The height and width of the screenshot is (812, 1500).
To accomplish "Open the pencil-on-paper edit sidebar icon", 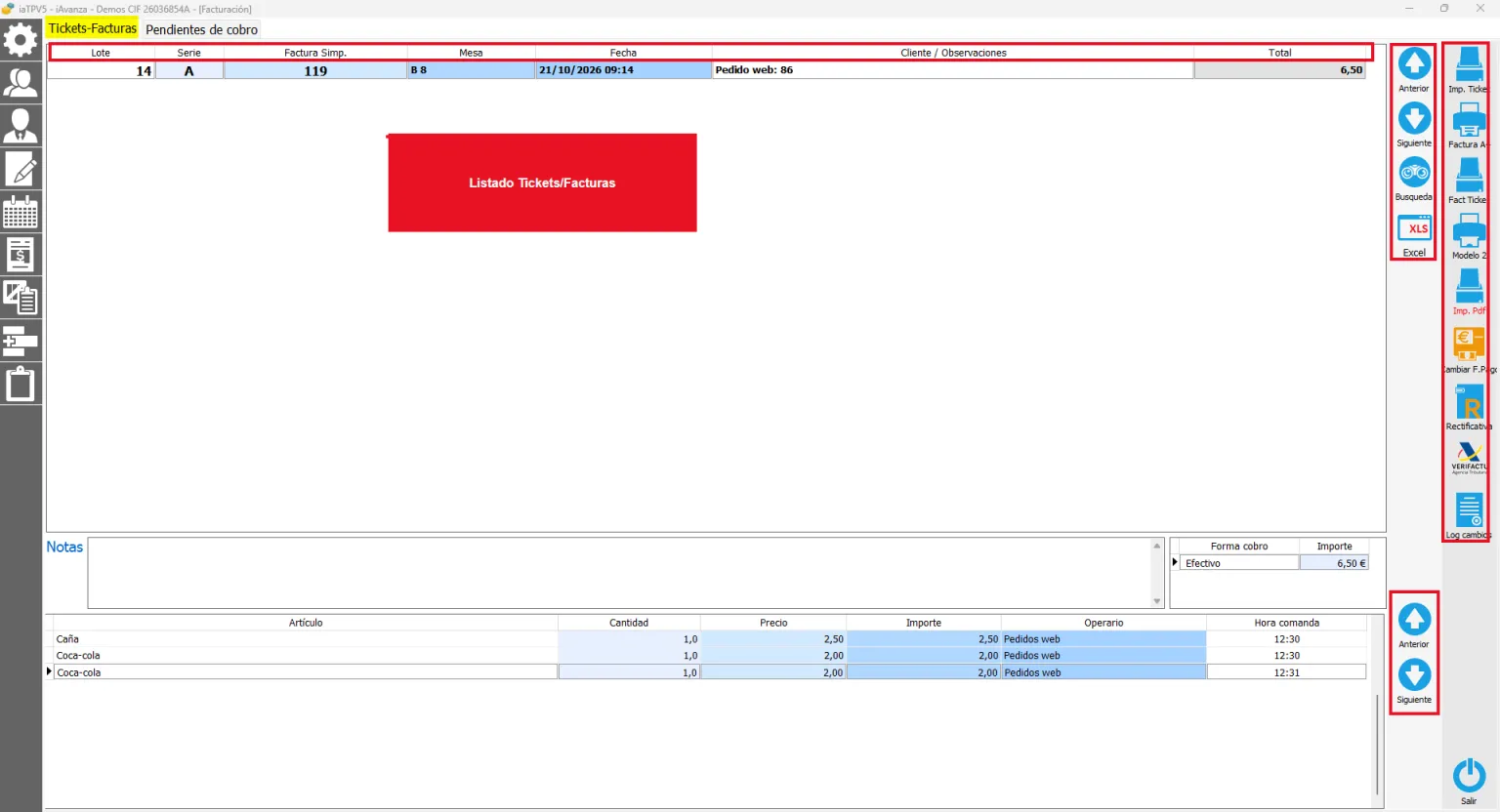I will (21, 169).
